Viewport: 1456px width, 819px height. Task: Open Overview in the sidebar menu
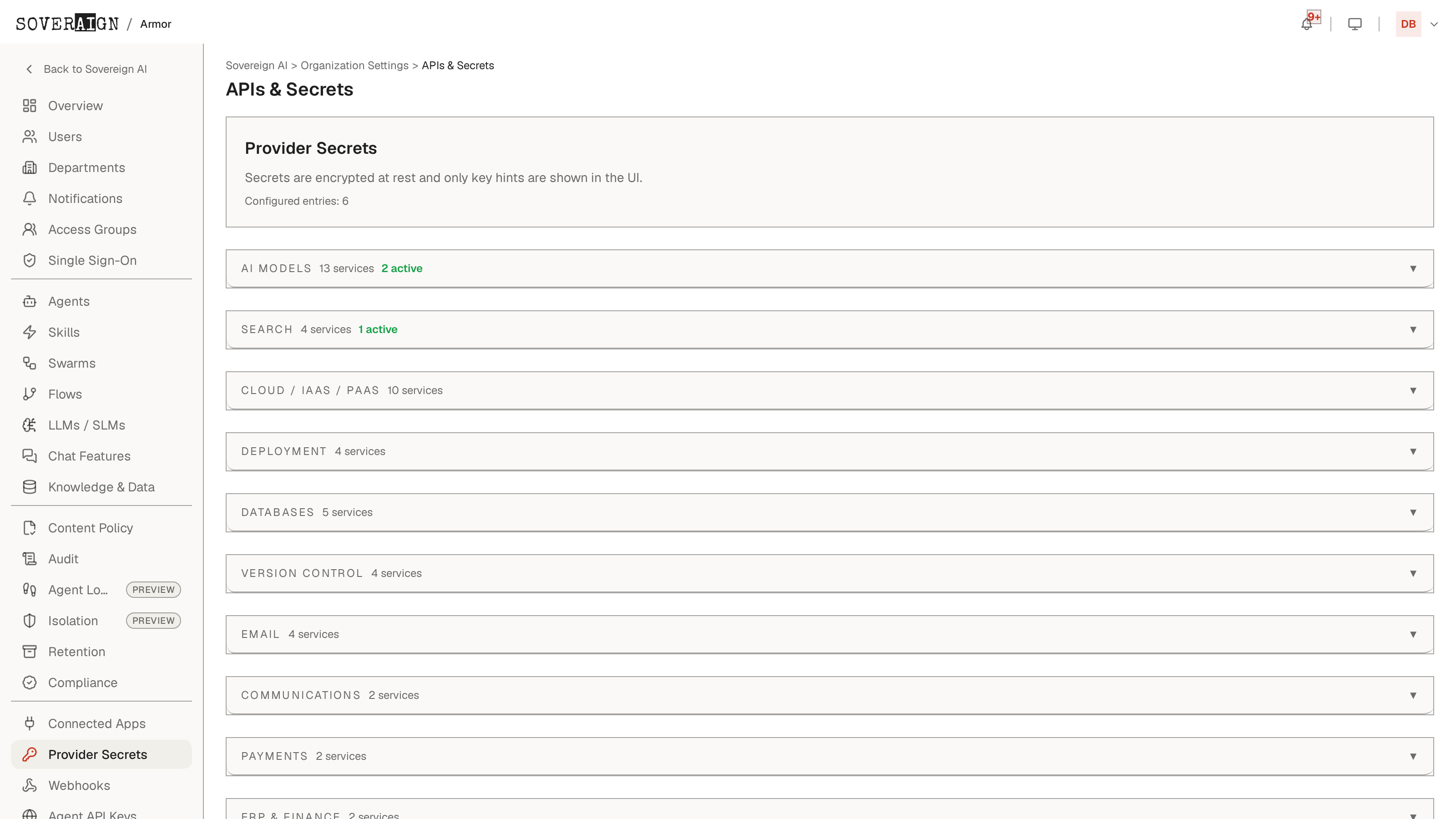click(101, 106)
